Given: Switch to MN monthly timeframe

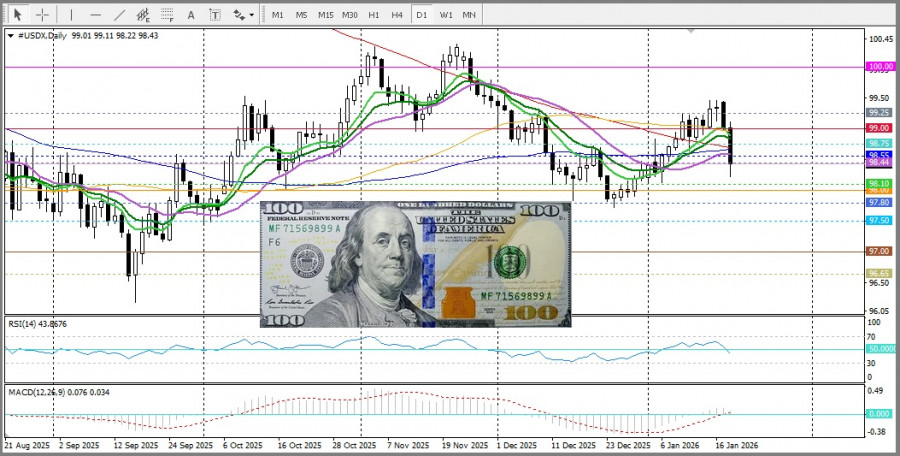Looking at the screenshot, I should pos(469,15).
